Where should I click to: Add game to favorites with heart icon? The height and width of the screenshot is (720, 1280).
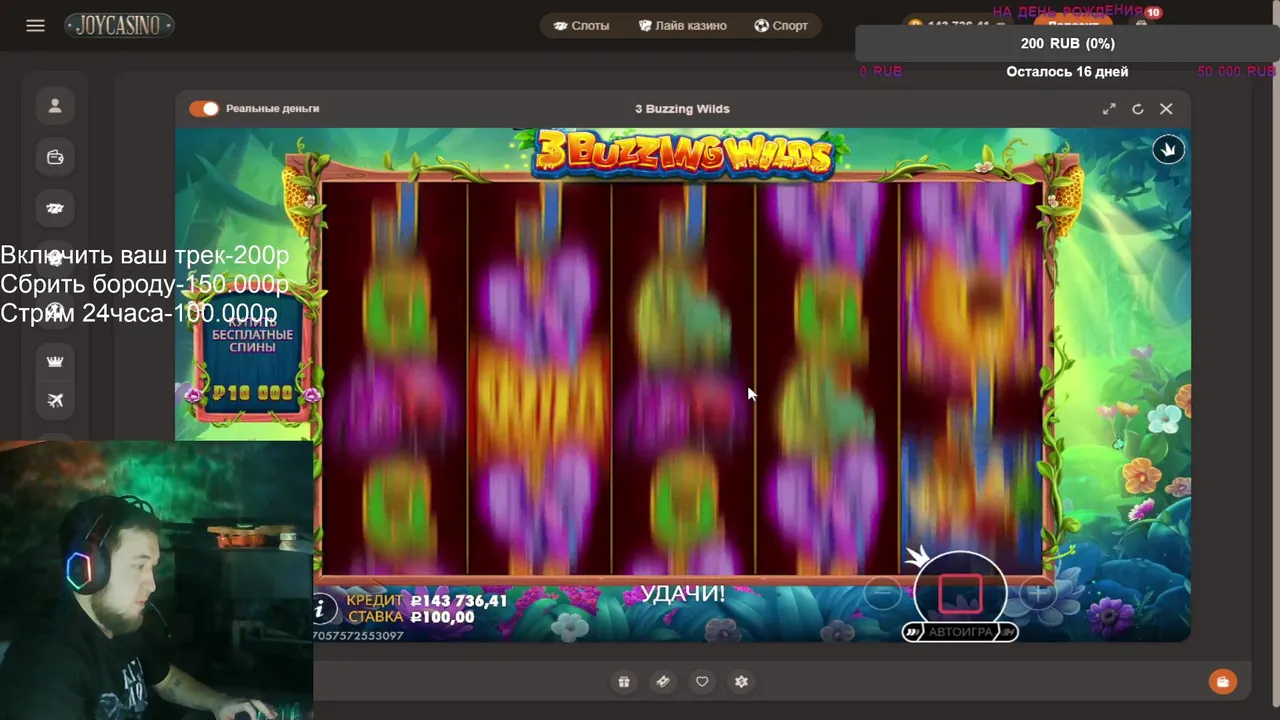(x=702, y=682)
